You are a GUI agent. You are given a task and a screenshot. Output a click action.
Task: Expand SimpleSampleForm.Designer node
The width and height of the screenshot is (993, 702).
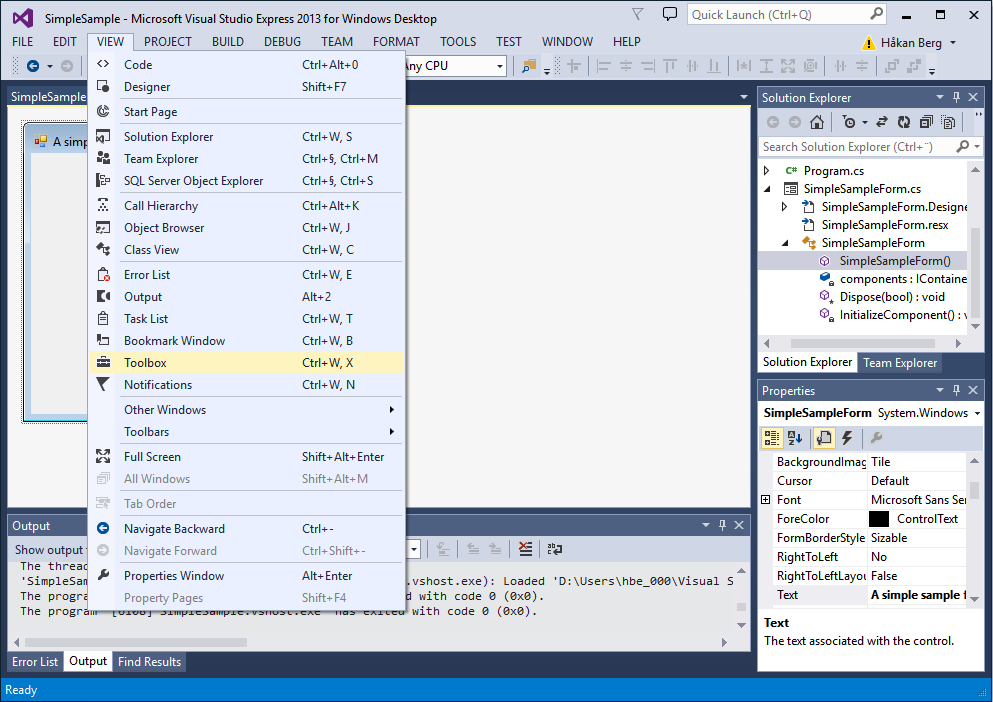tap(784, 207)
